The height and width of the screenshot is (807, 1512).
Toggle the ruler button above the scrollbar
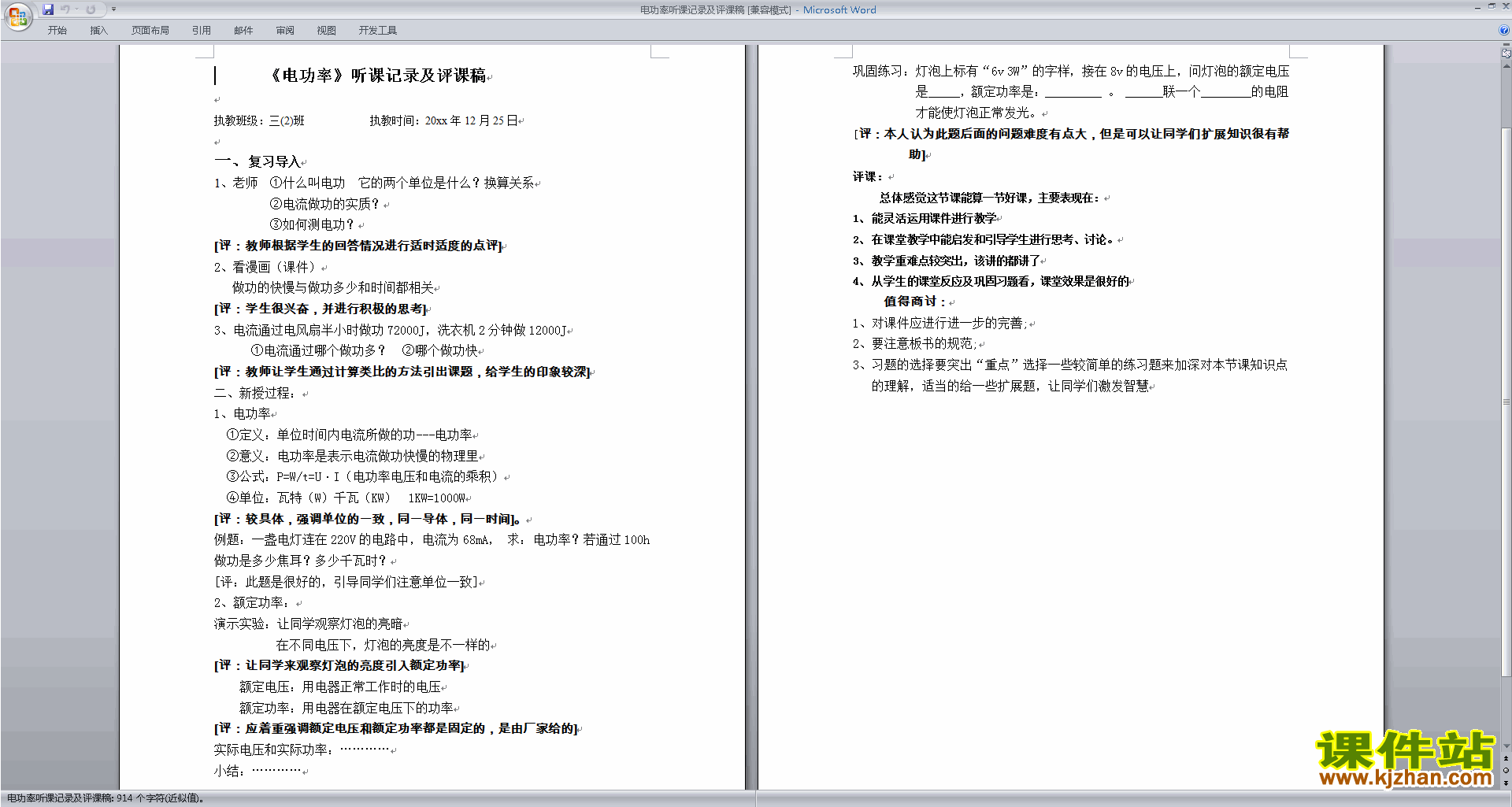click(1506, 54)
